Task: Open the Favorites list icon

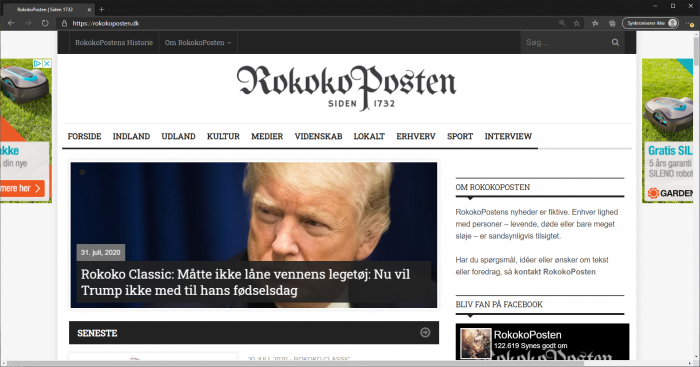Action: [595, 23]
